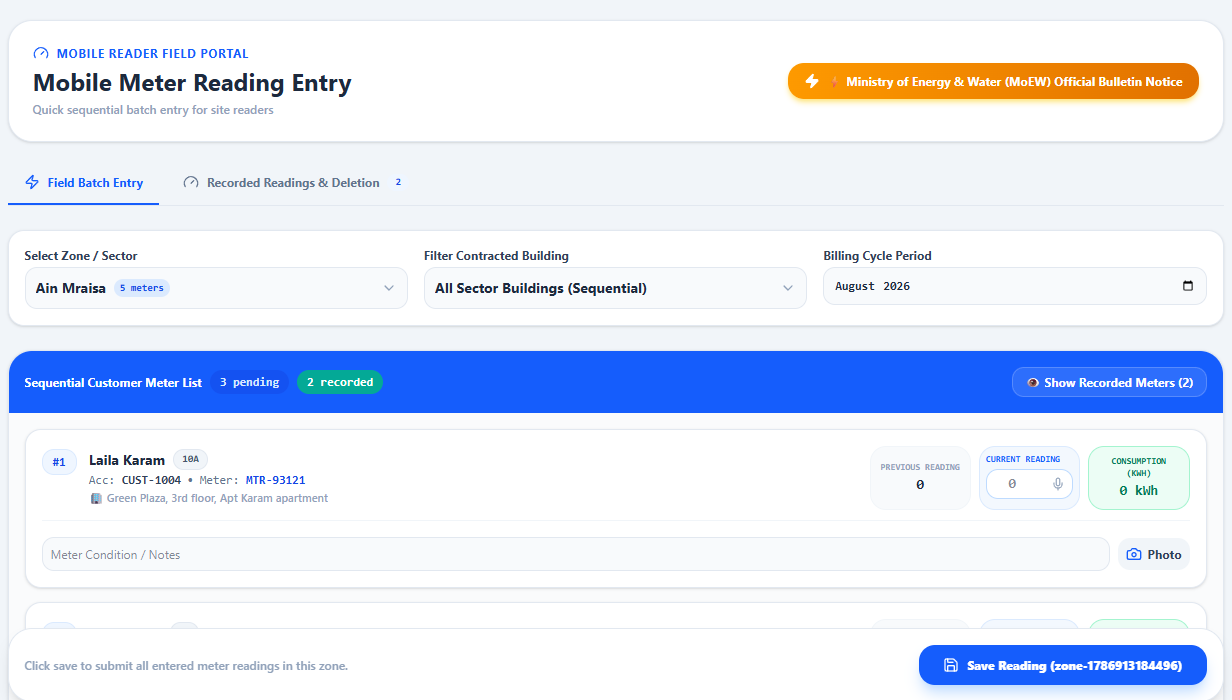Image resolution: width=1232 pixels, height=700 pixels.
Task: Open the Recorded Readings & Deletion tab
Action: point(293,183)
